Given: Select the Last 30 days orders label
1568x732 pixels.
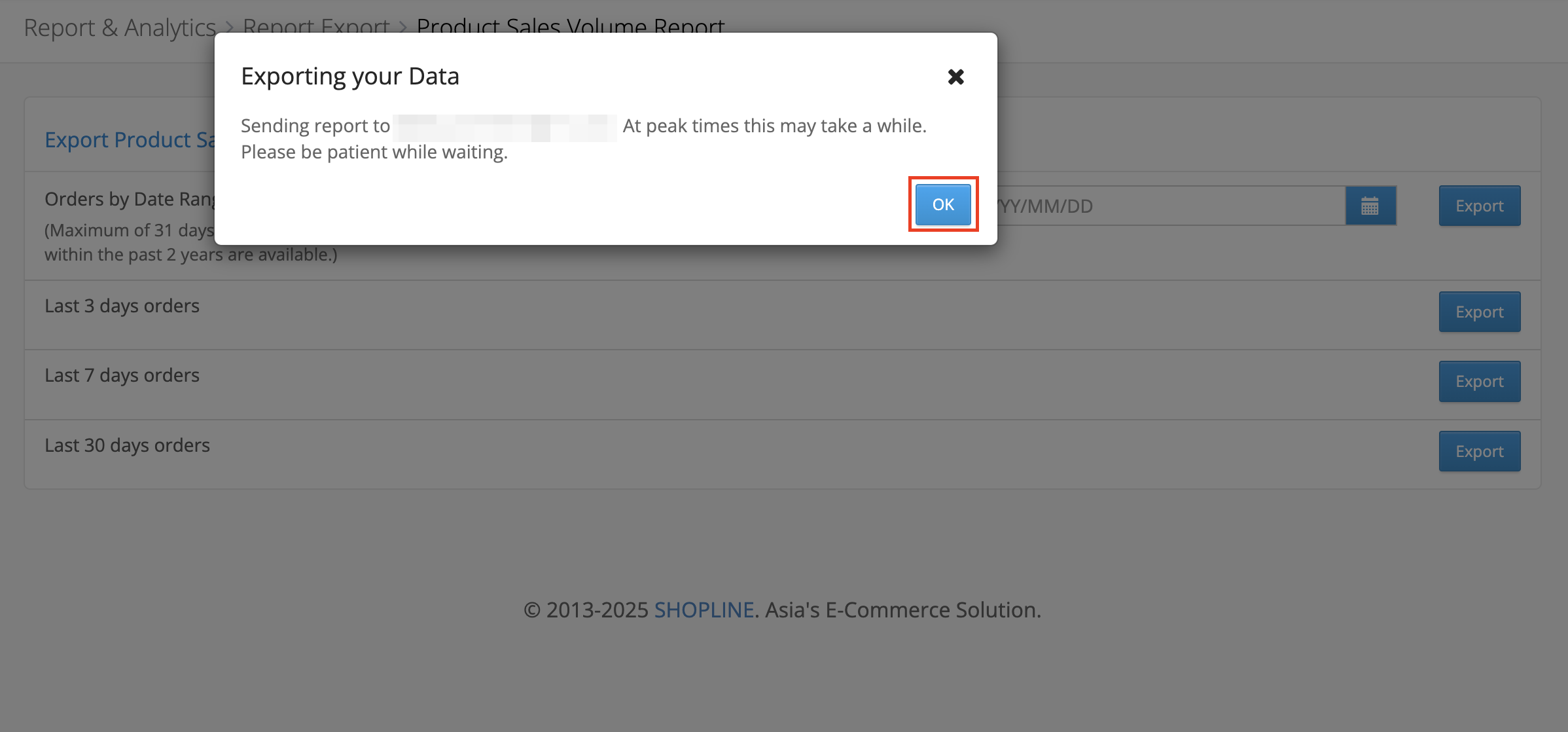Looking at the screenshot, I should [127, 446].
